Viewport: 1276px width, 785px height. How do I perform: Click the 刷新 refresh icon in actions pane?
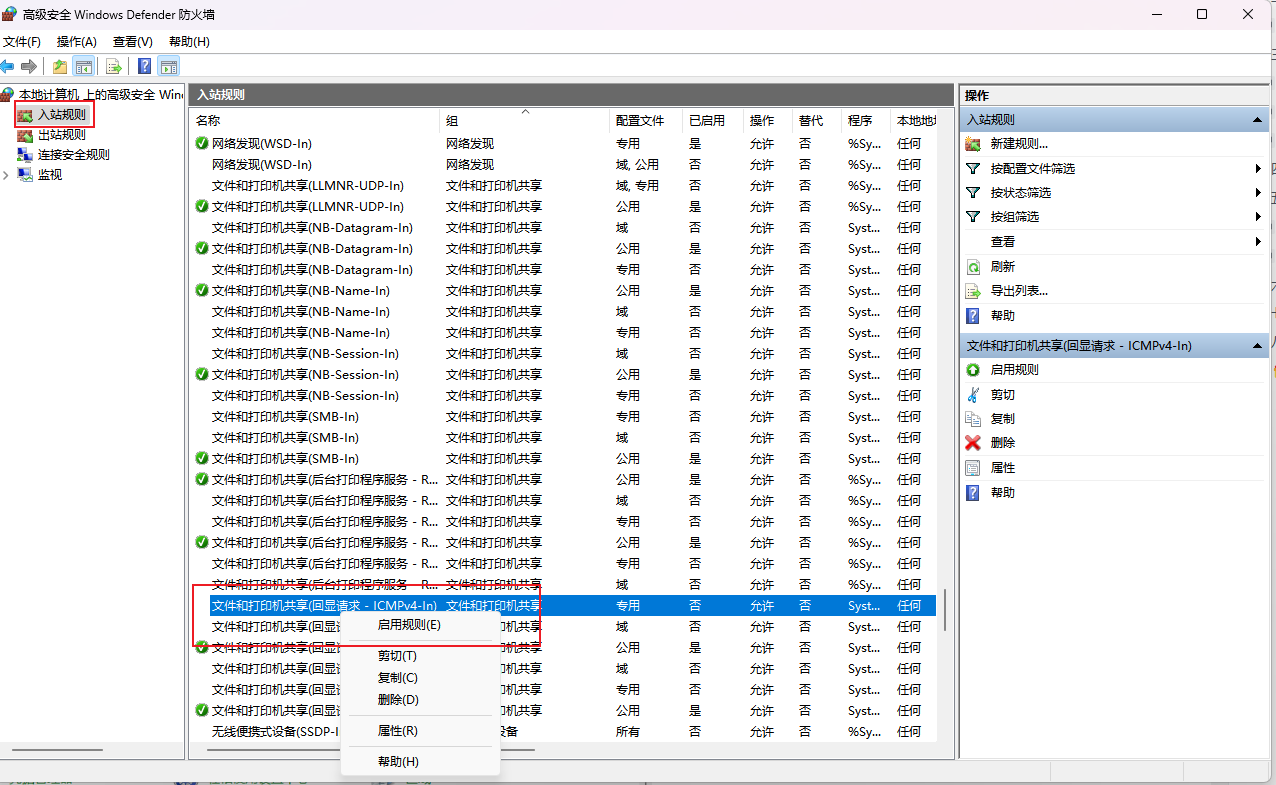point(973,267)
